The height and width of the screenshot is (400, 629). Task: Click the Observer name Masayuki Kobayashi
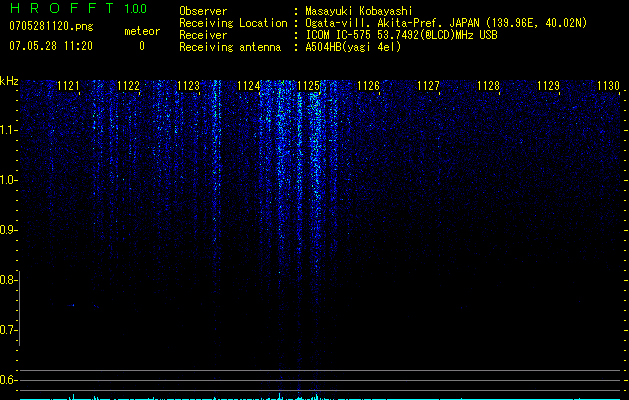pos(359,11)
